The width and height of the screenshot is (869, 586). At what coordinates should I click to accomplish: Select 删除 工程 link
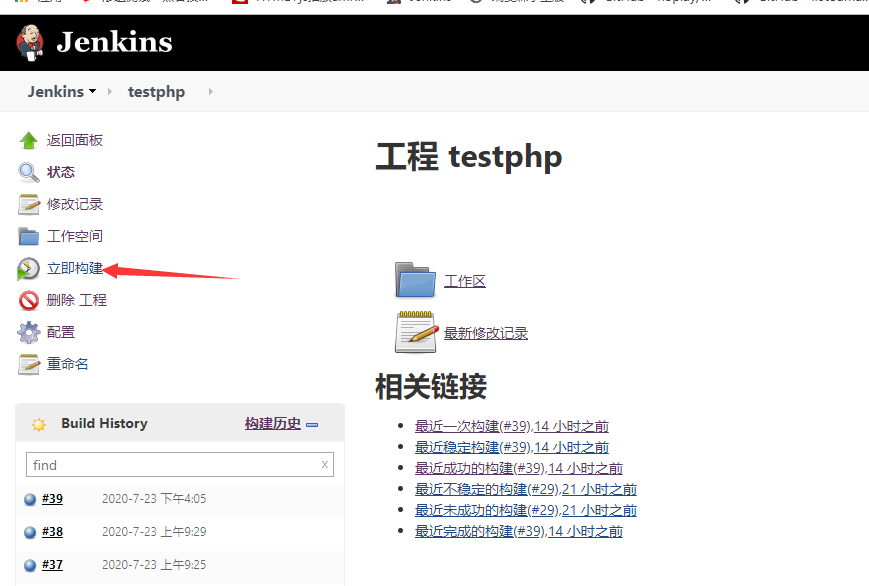[x=76, y=300]
